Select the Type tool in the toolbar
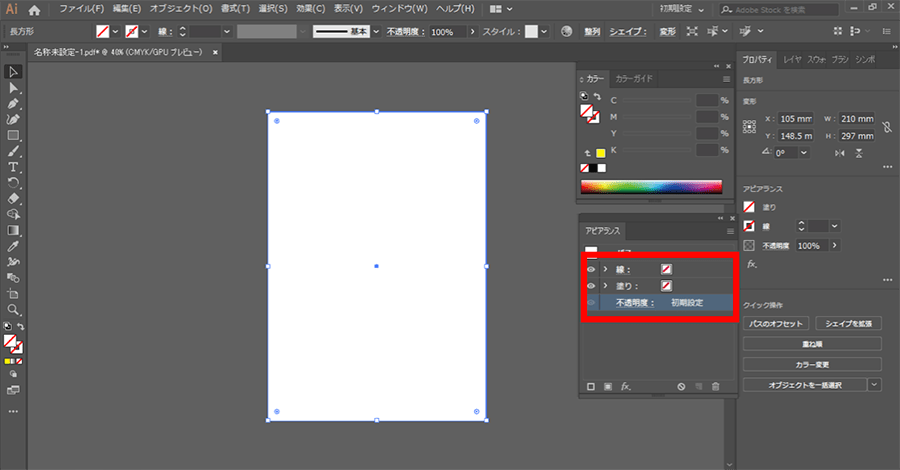Viewport: 900px width, 470px height. (x=14, y=167)
